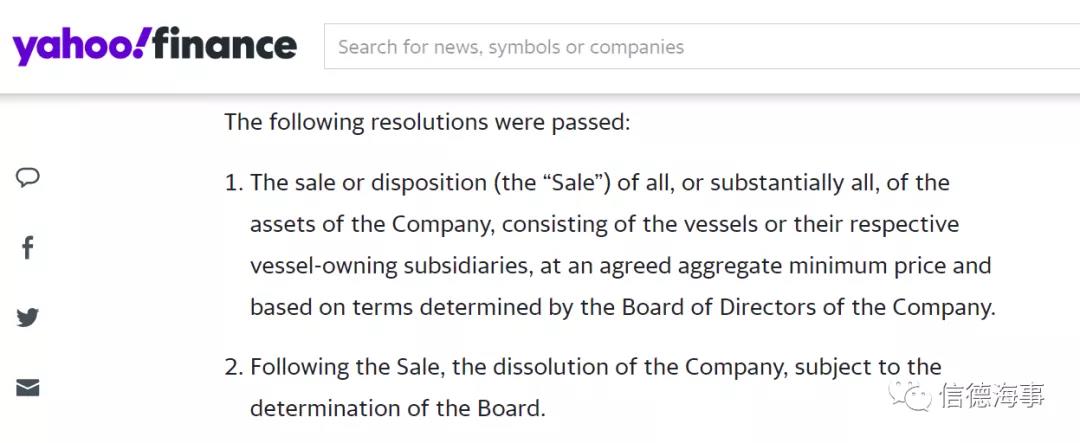Click the line starting "assets of the Company"
The width and height of the screenshot is (1080, 443).
pyautogui.click(x=604, y=224)
